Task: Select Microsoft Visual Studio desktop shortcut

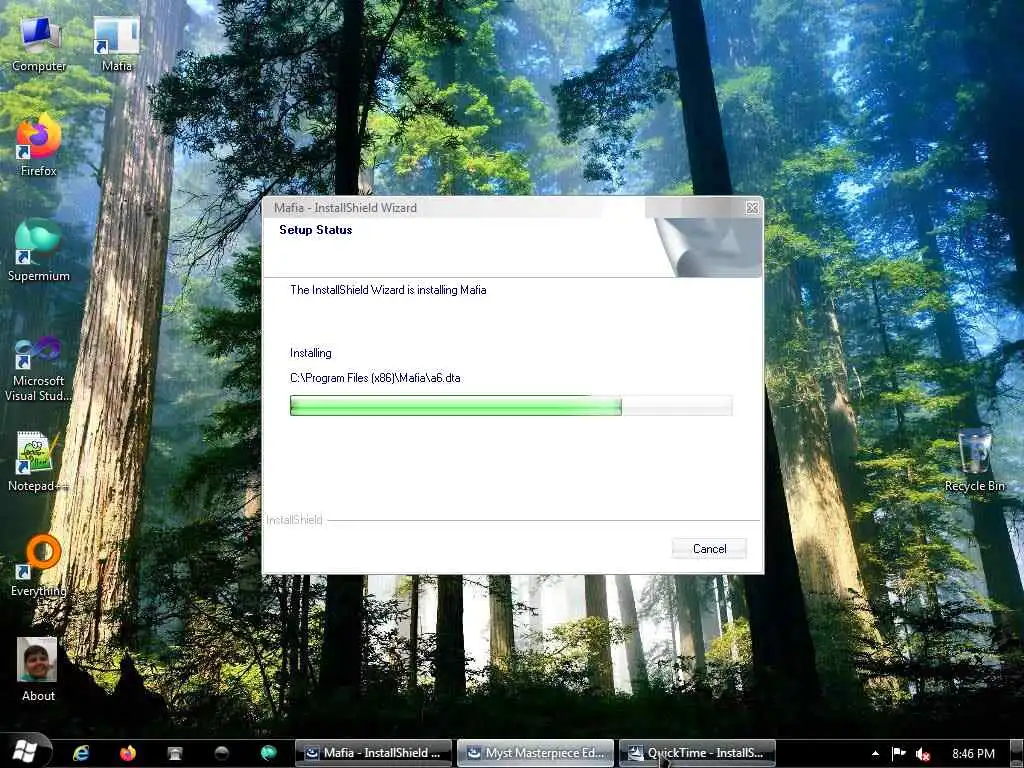Action: pyautogui.click(x=39, y=368)
